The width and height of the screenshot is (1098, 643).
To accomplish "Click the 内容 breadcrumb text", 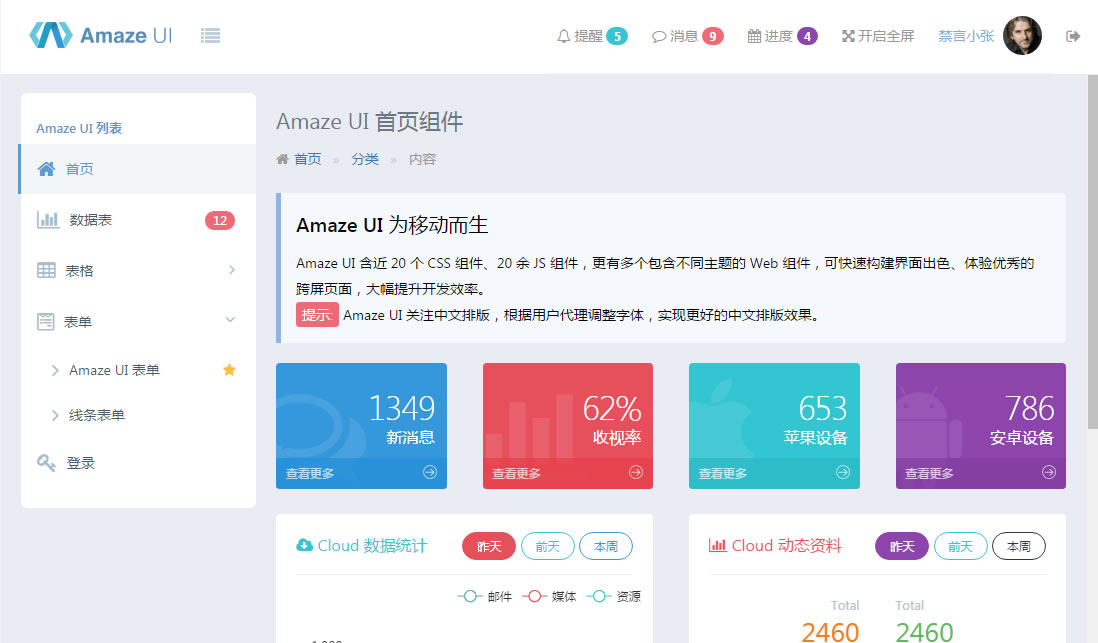I will 422,159.
